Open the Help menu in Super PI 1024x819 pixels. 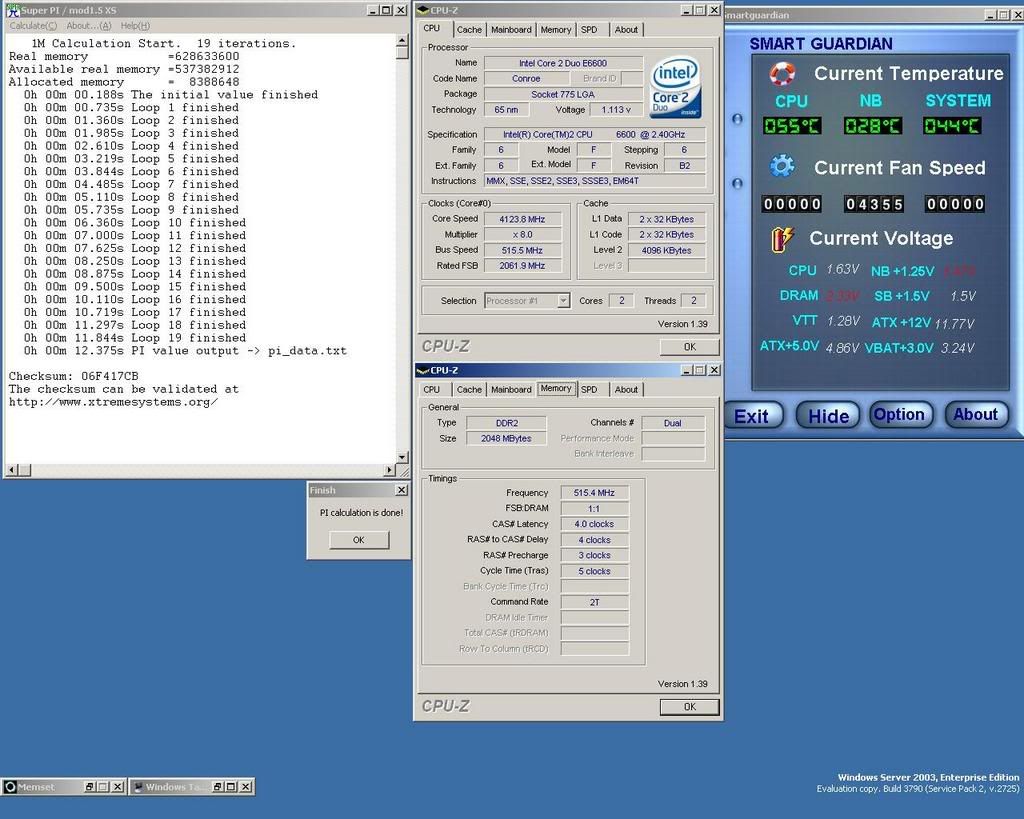coord(135,25)
